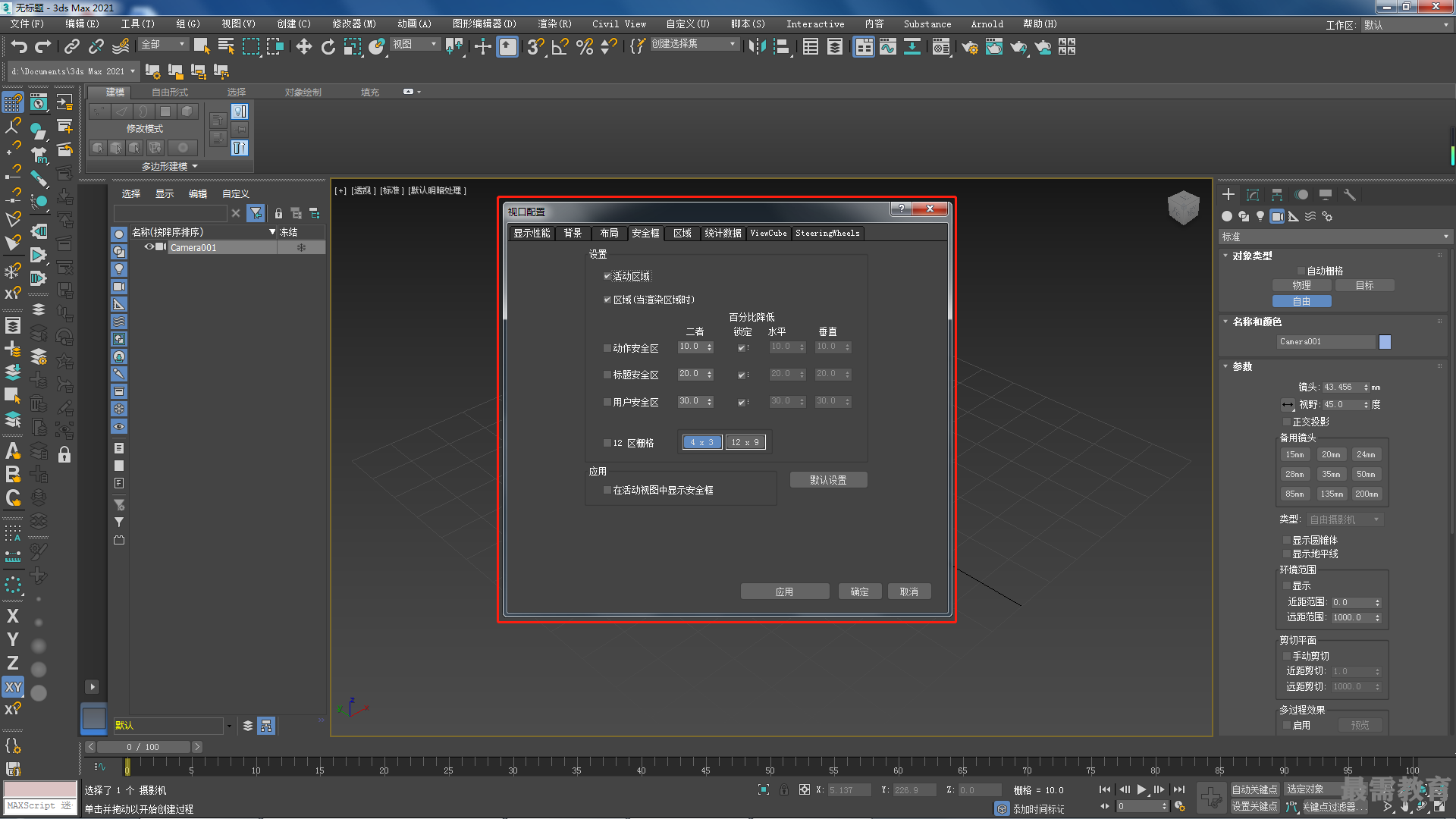The image size is (1456, 819).
Task: Choose the 4 x 3 grid button
Action: (x=702, y=442)
